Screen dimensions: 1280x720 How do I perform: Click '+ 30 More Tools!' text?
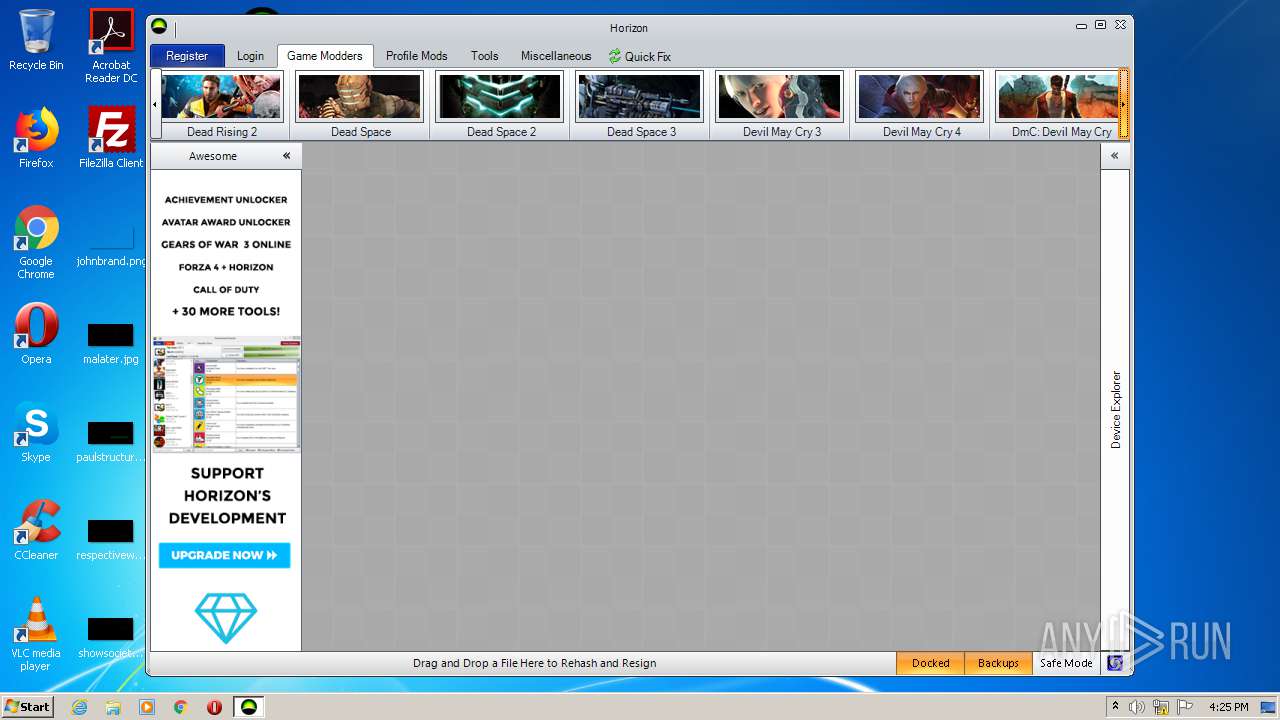point(226,311)
